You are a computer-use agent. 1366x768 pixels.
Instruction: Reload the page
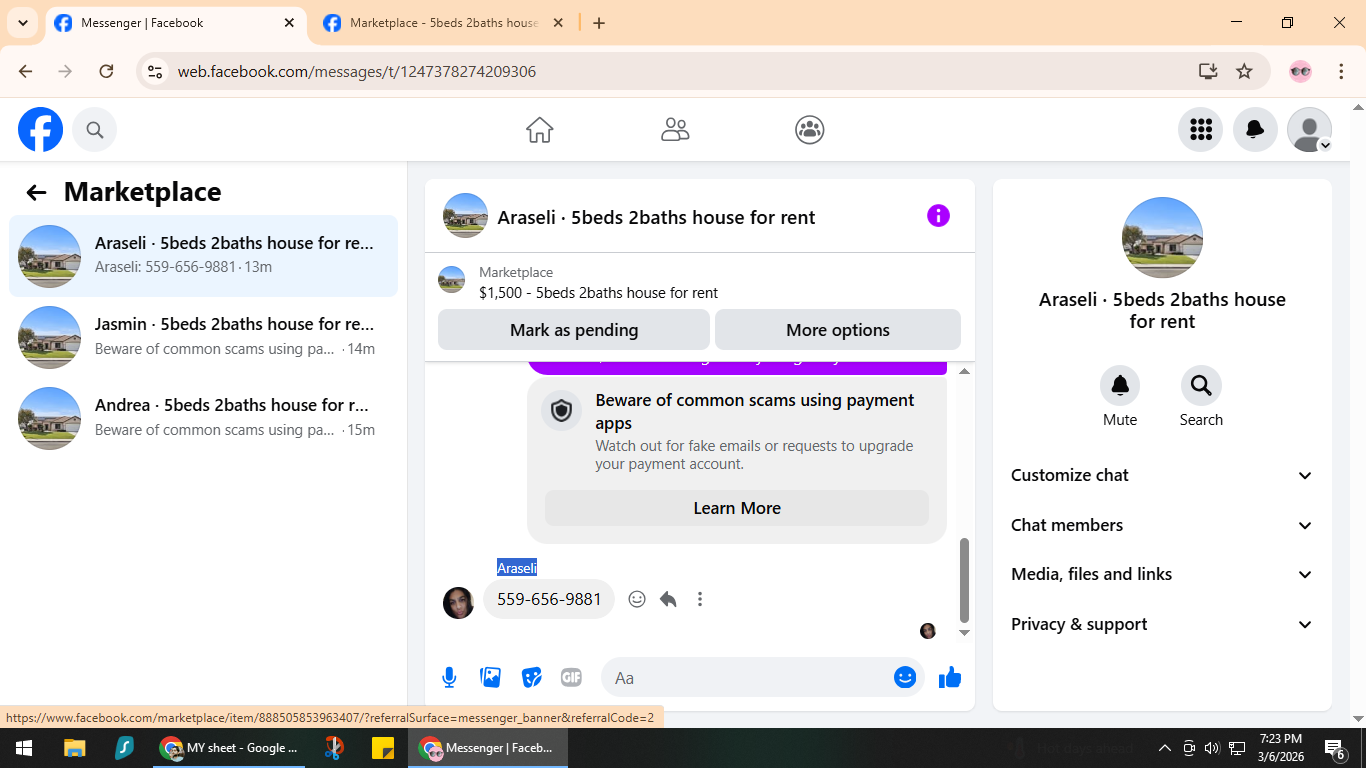(x=106, y=71)
